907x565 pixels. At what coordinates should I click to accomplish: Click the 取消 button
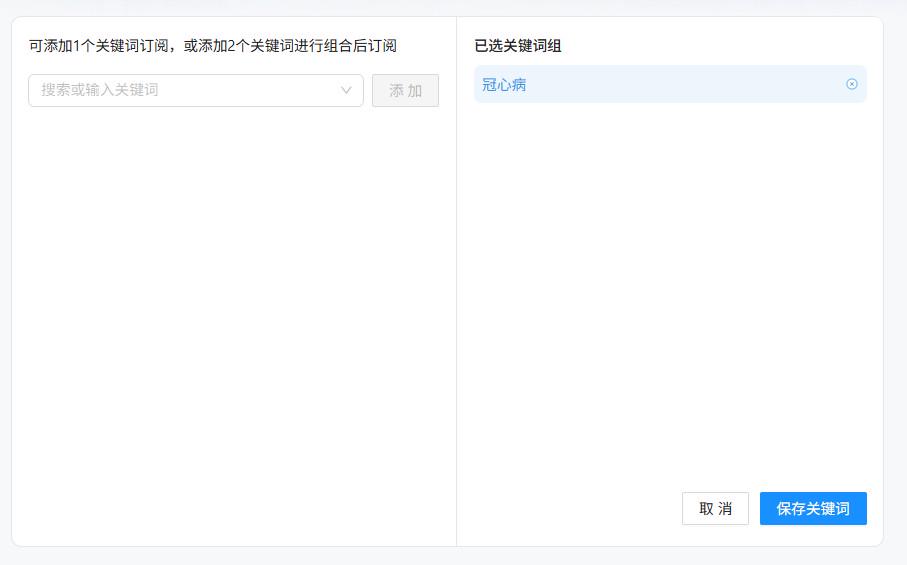click(715, 508)
